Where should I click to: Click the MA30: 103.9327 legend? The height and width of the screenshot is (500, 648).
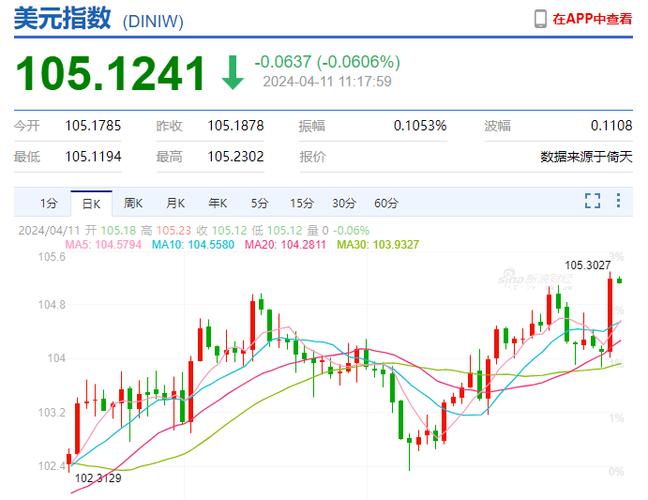[378, 245]
